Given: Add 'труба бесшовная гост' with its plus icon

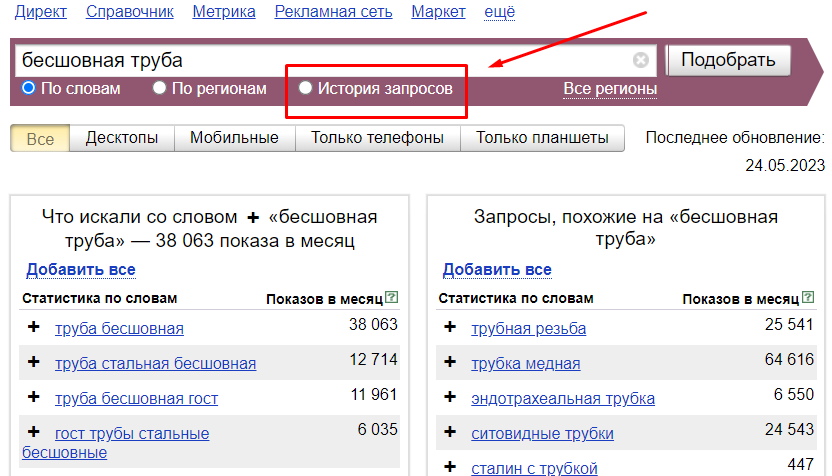Looking at the screenshot, I should [33, 397].
